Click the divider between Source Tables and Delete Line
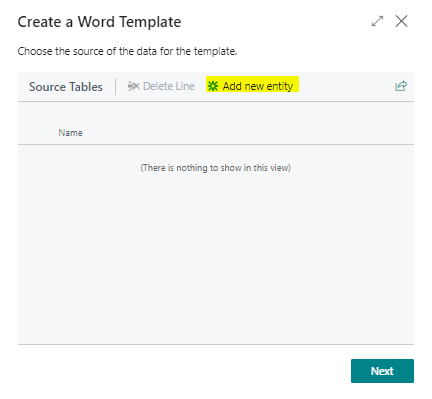The height and width of the screenshot is (399, 432). point(116,86)
